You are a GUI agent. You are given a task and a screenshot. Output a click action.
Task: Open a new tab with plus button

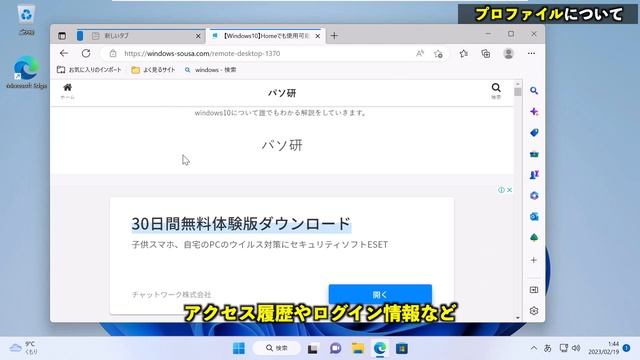(334, 36)
